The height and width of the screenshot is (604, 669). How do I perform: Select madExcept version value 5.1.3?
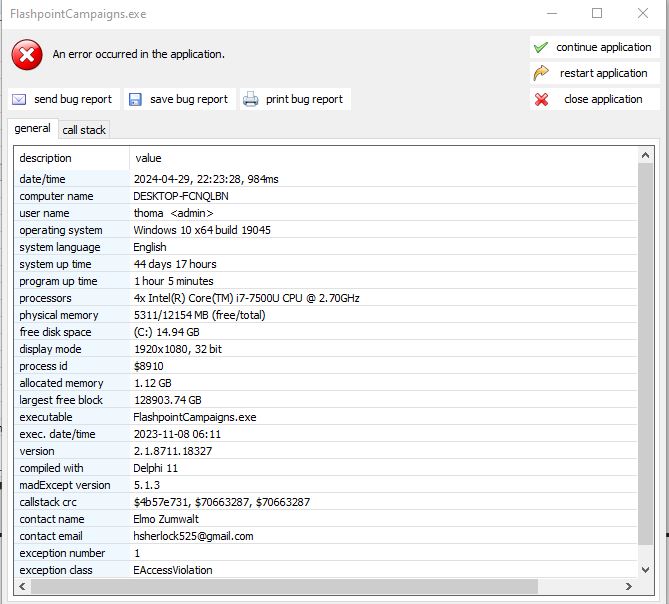tap(147, 485)
